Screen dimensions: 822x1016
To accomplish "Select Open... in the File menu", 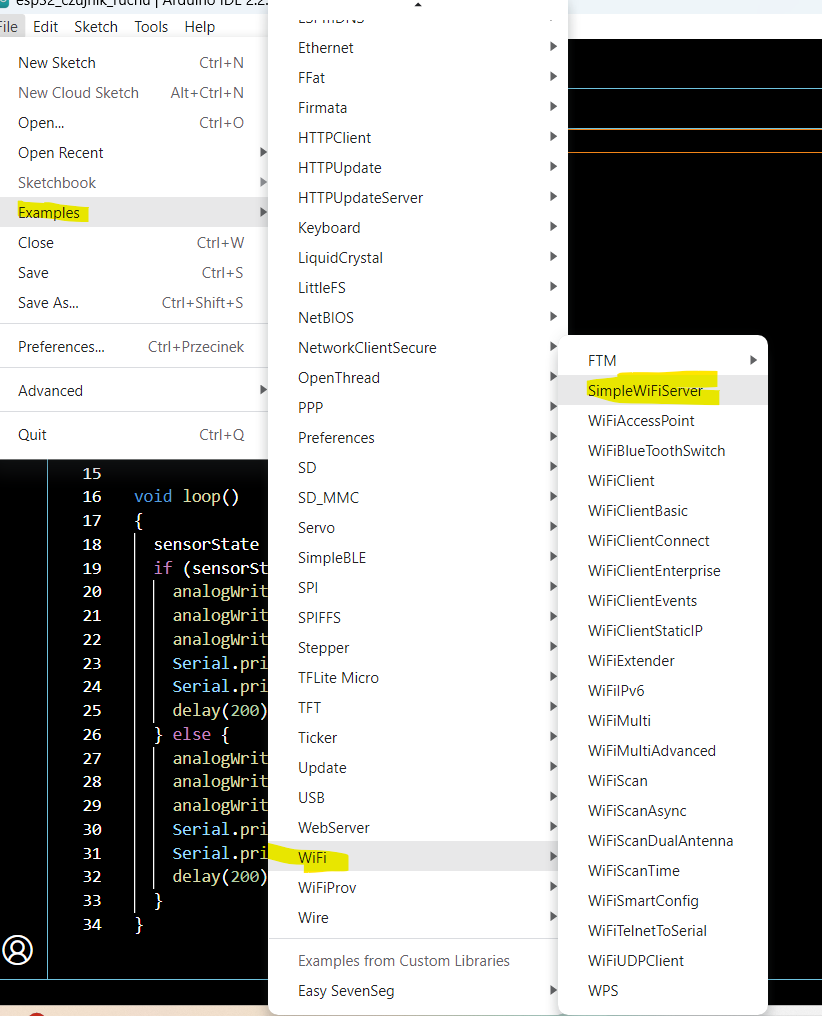I will click(134, 122).
